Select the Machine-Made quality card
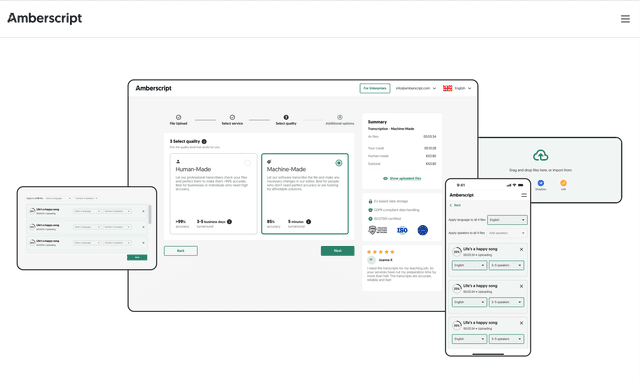 click(305, 194)
